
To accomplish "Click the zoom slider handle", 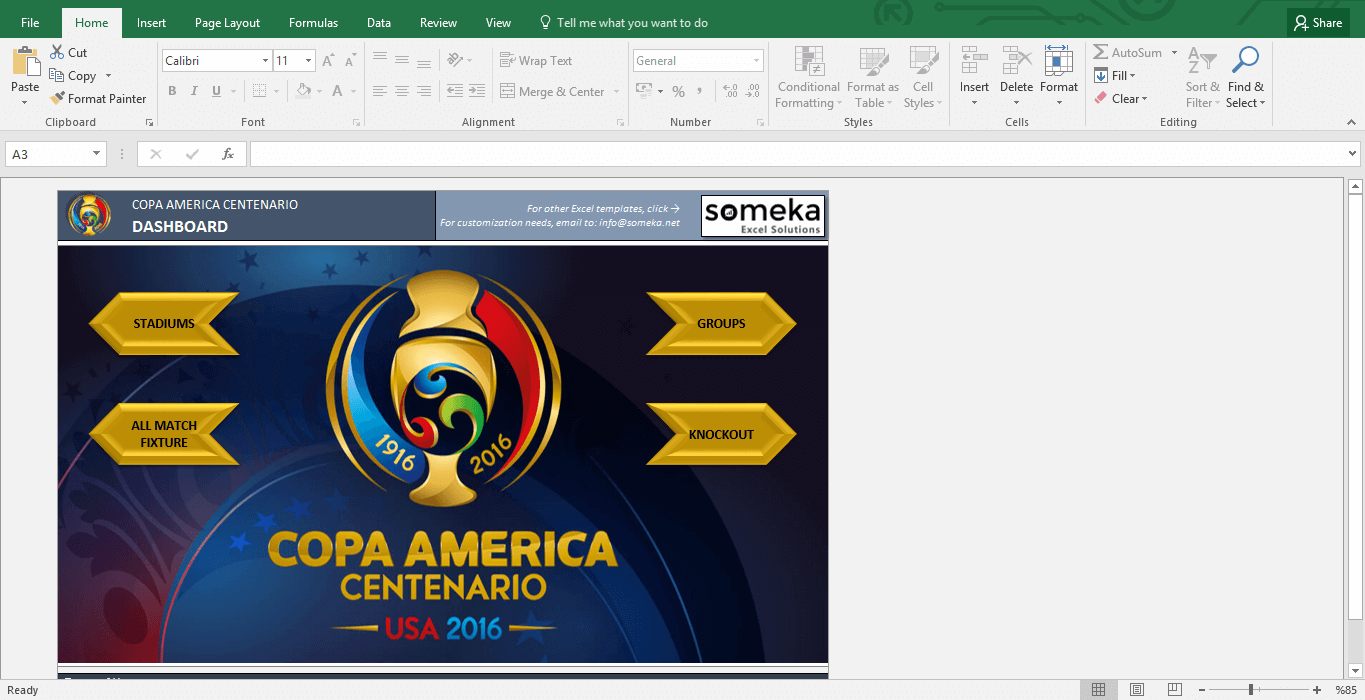I will [1251, 690].
